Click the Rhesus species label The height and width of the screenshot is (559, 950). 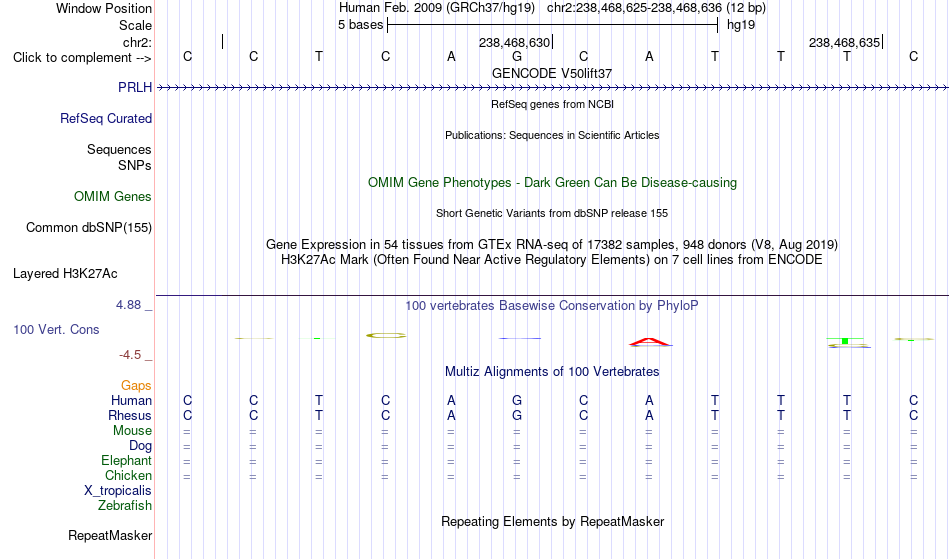(130, 415)
